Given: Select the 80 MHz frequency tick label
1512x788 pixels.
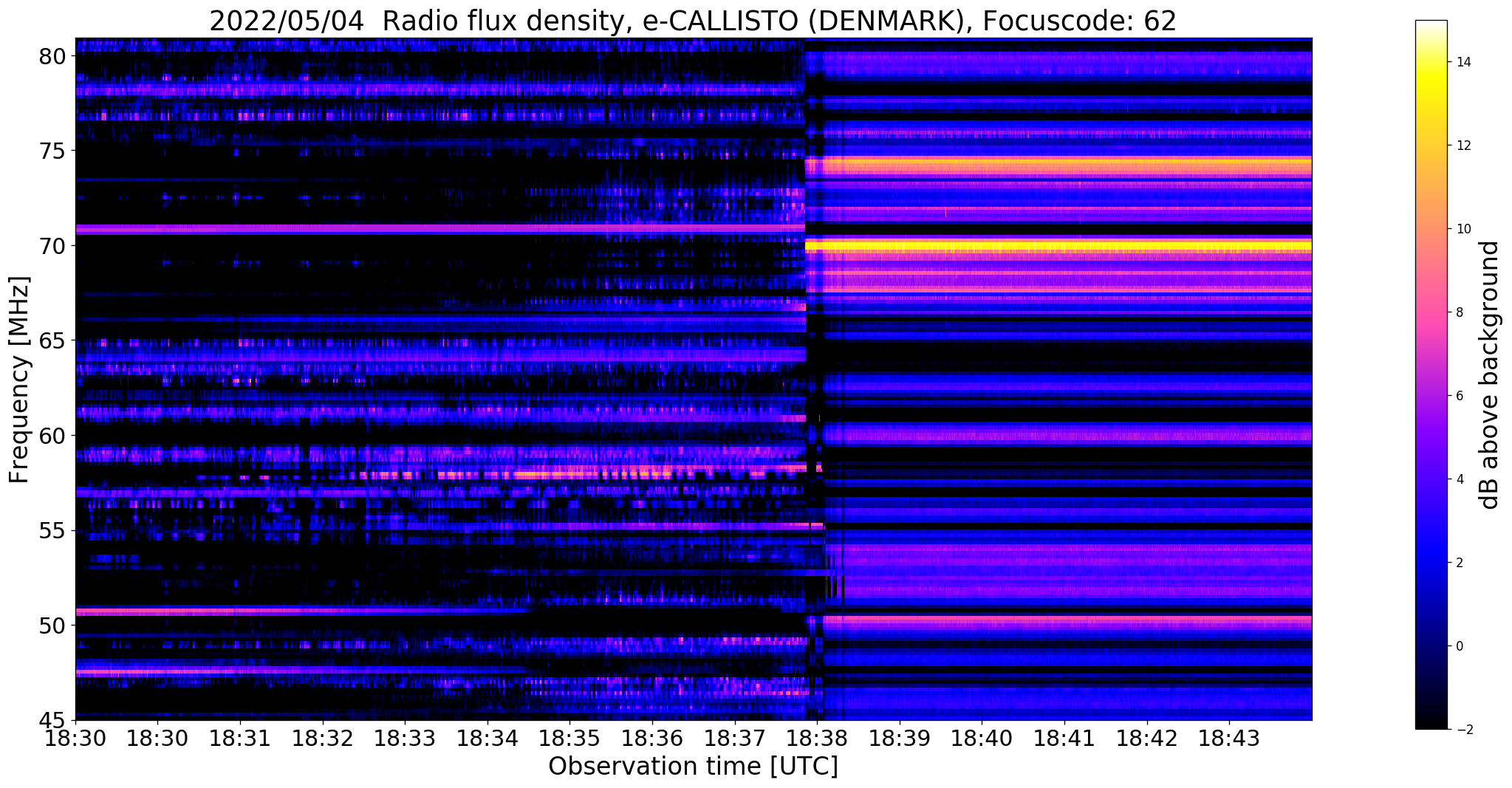Looking at the screenshot, I should (52, 56).
